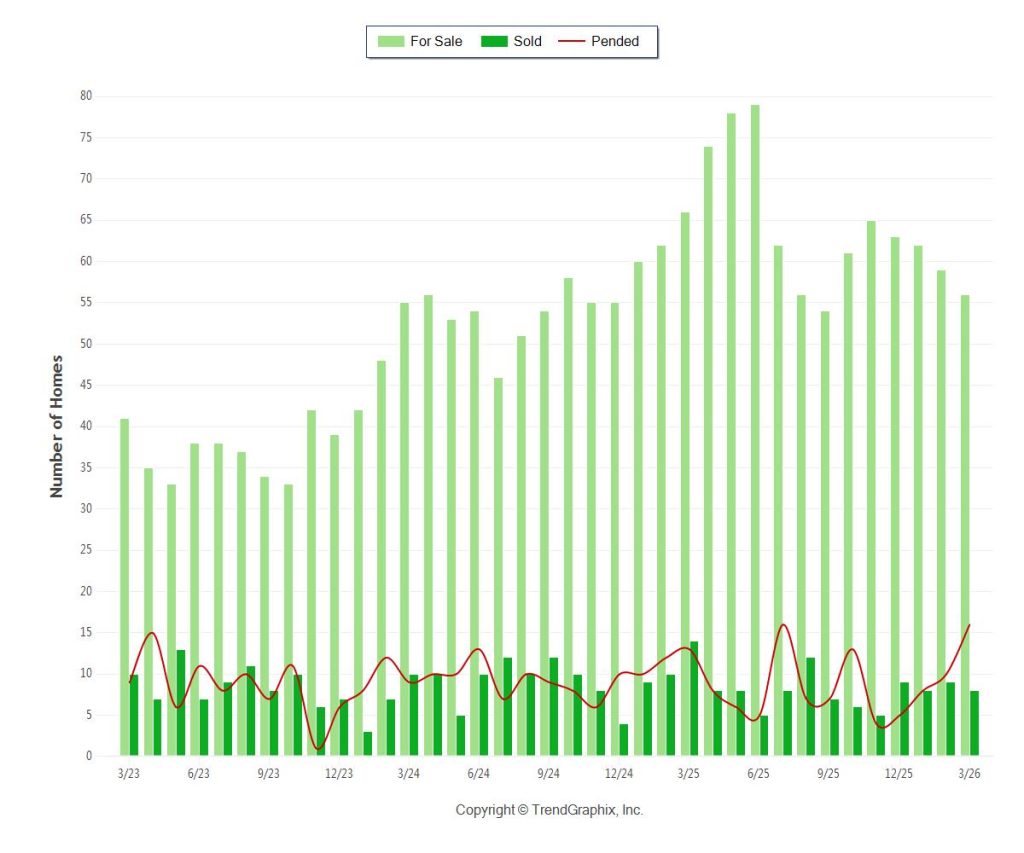
Task: Click the x-axis label 6/25
Action: 758,773
